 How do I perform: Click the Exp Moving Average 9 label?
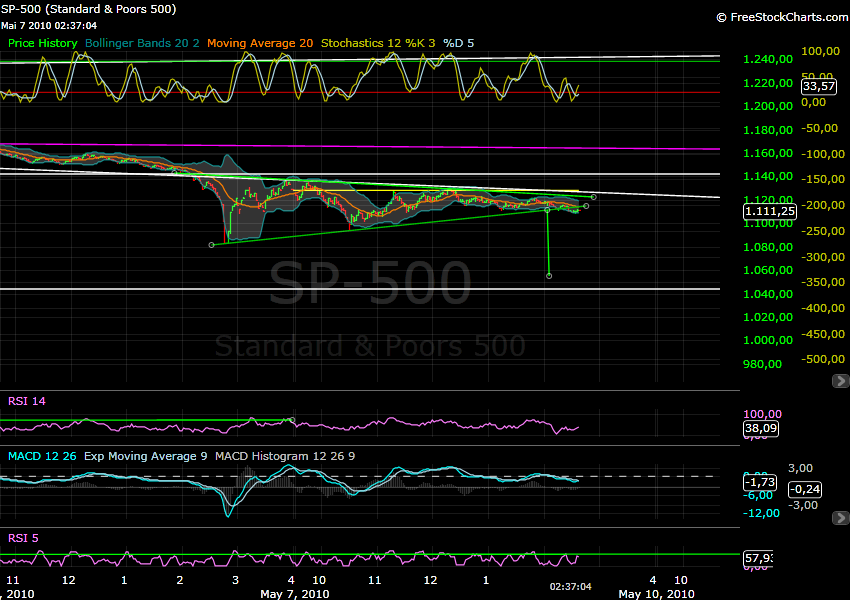click(x=145, y=456)
